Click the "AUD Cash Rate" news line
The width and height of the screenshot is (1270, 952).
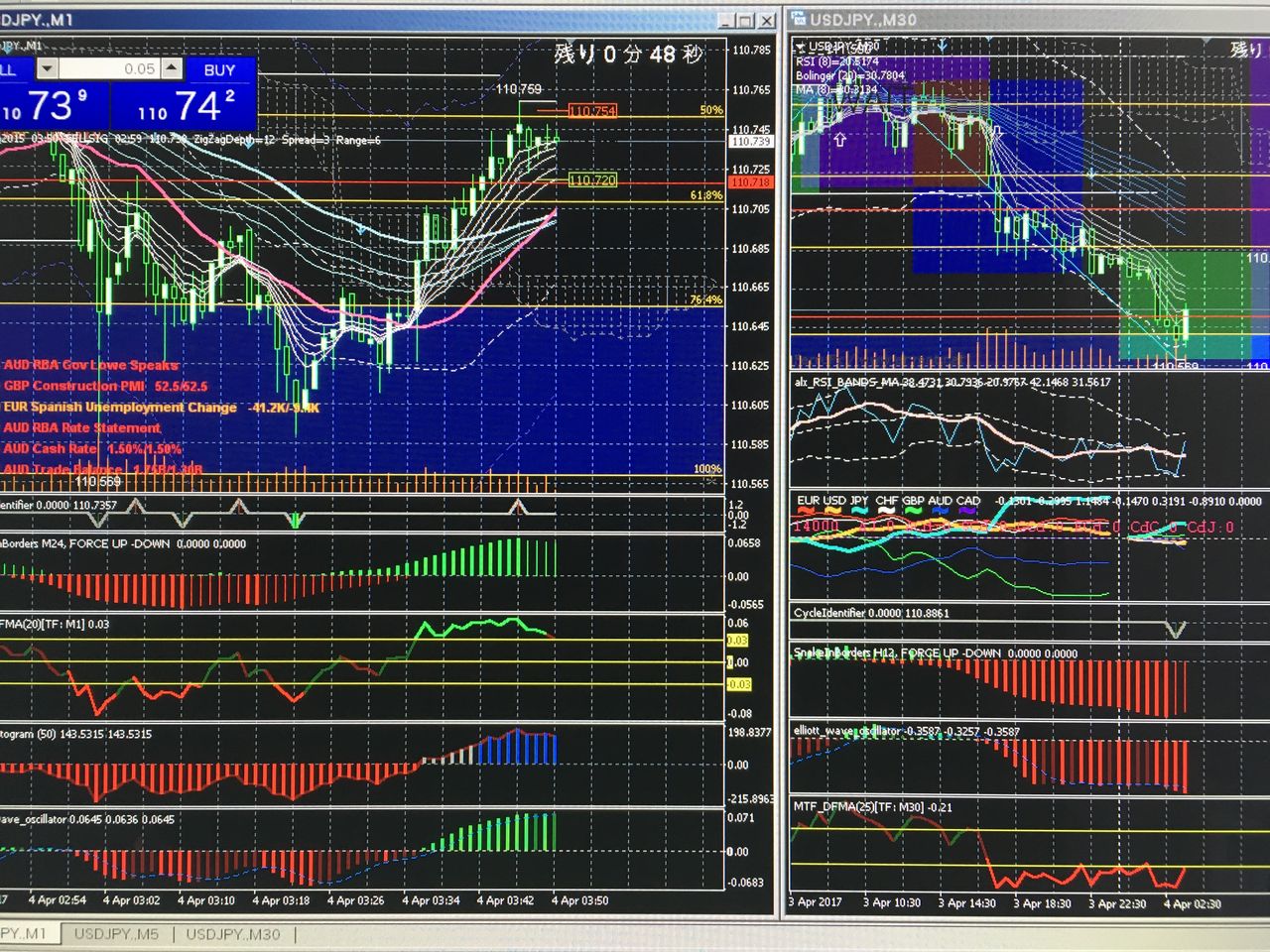92,448
